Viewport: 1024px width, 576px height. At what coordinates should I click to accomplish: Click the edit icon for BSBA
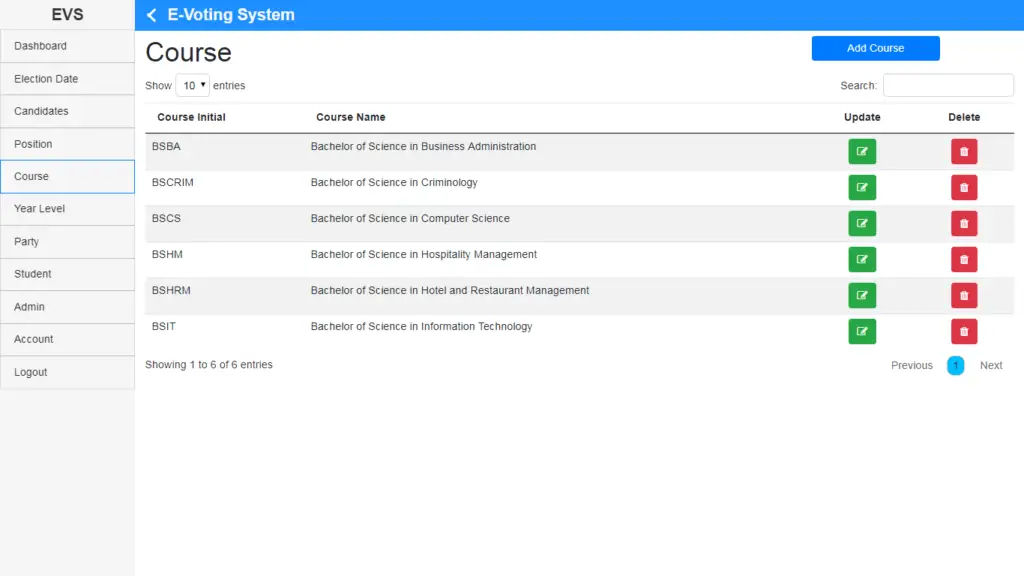click(x=862, y=151)
